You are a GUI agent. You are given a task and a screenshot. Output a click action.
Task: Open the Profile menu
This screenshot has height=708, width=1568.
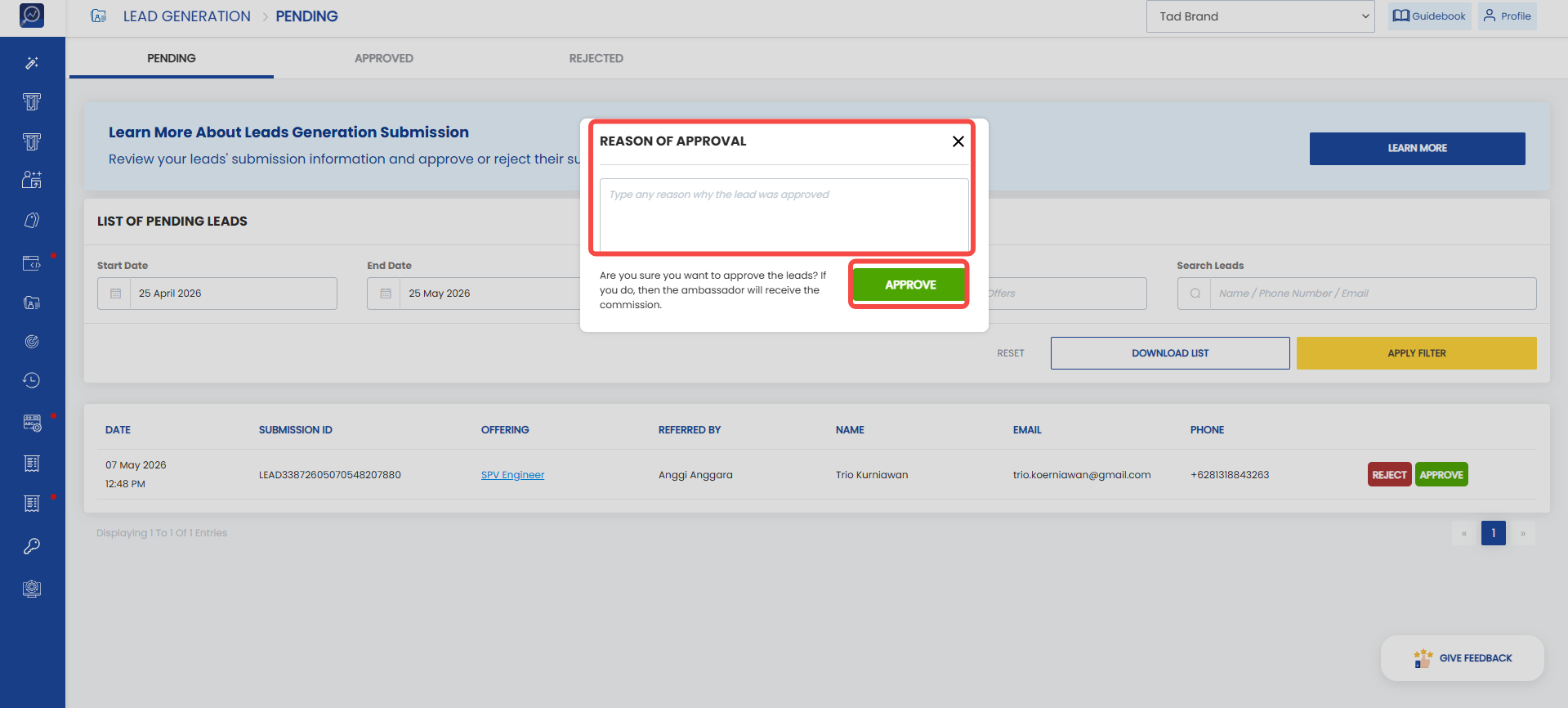1508,16
